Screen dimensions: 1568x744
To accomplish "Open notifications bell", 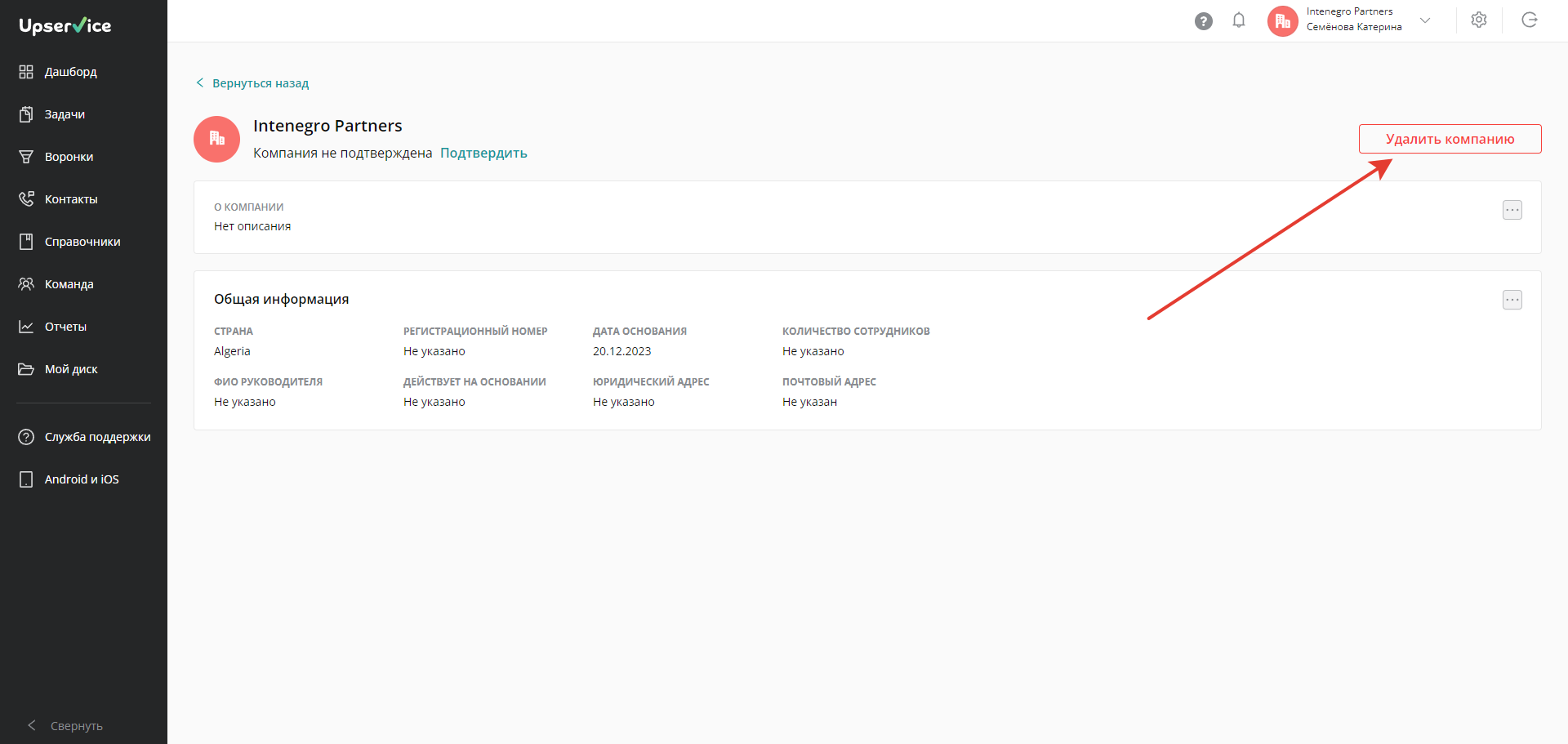I will tap(1239, 20).
